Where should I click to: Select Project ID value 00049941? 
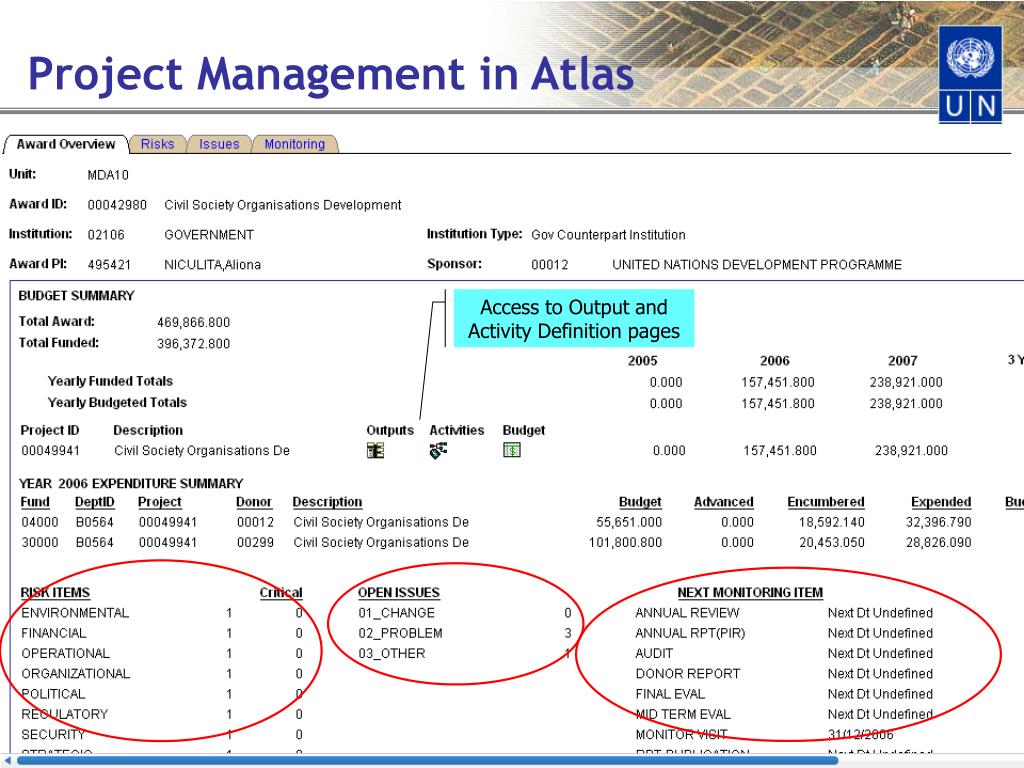[50, 451]
